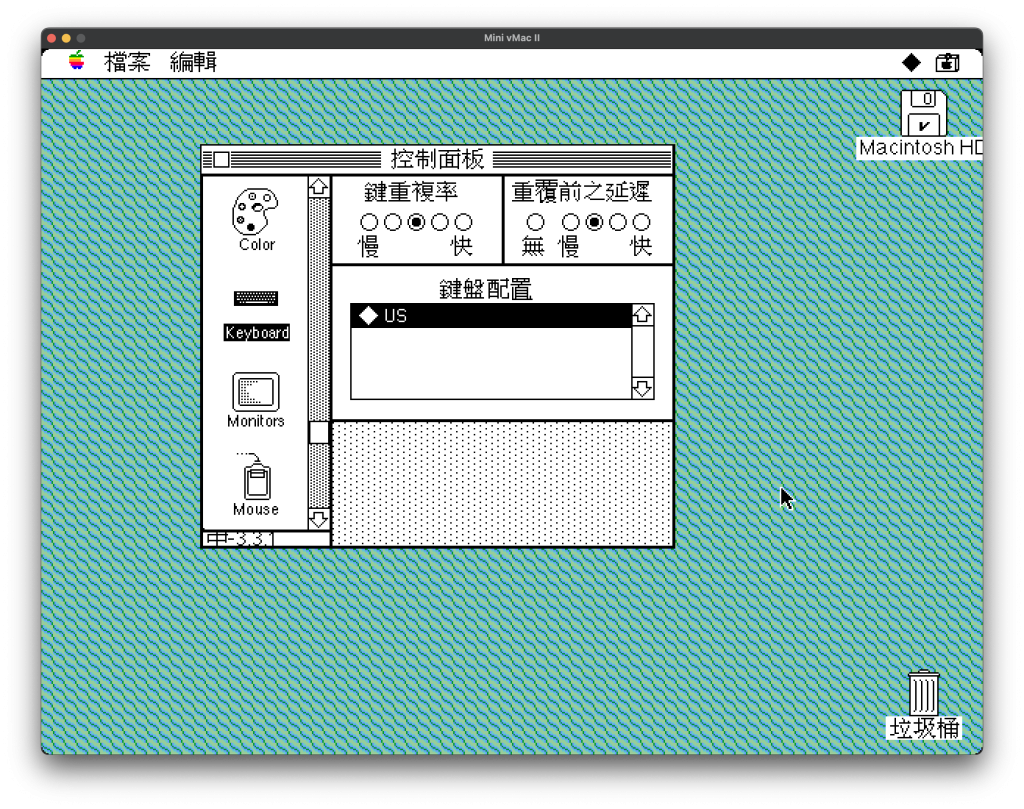Open the Monitors control panel icon
Viewport: 1024px width, 809px height.
click(x=256, y=392)
